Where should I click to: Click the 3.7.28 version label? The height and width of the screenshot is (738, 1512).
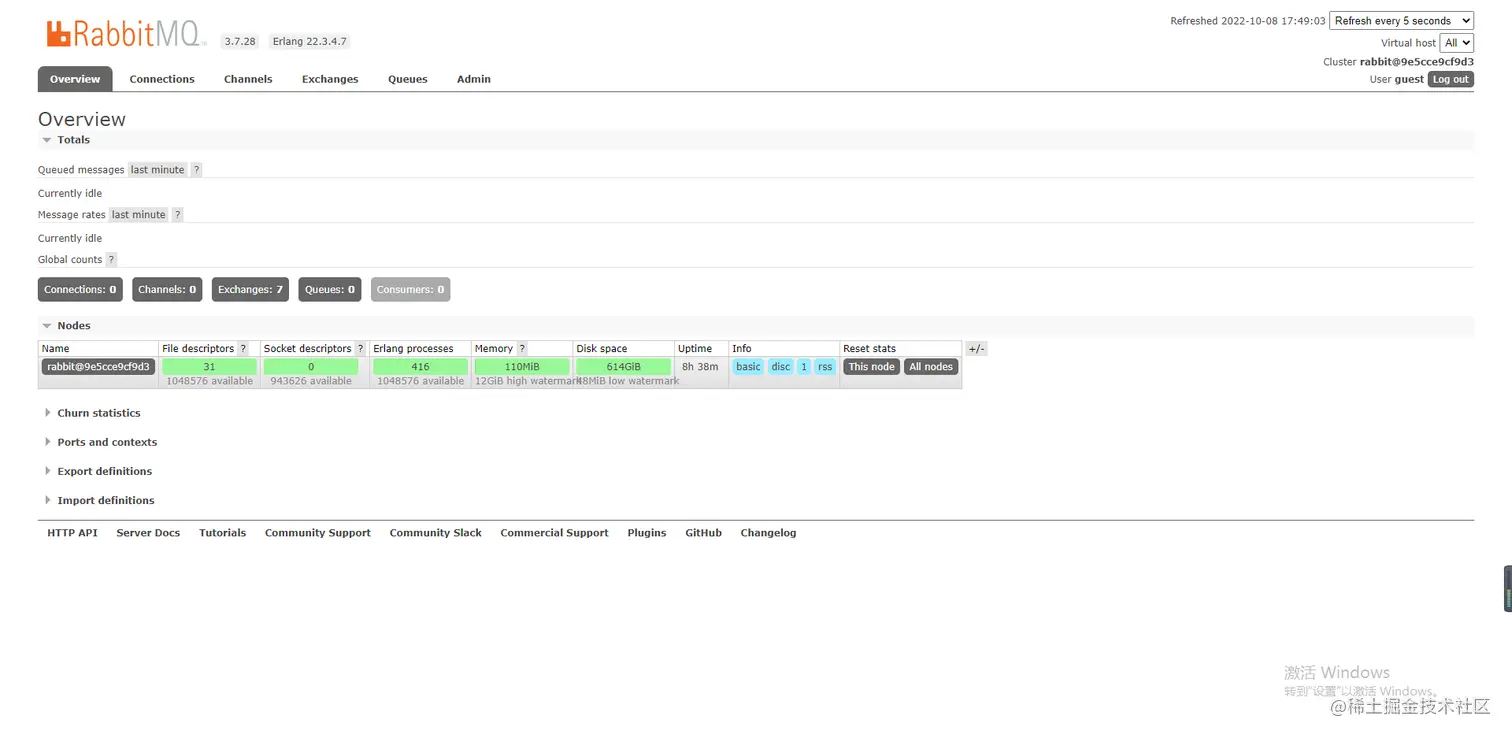point(240,42)
